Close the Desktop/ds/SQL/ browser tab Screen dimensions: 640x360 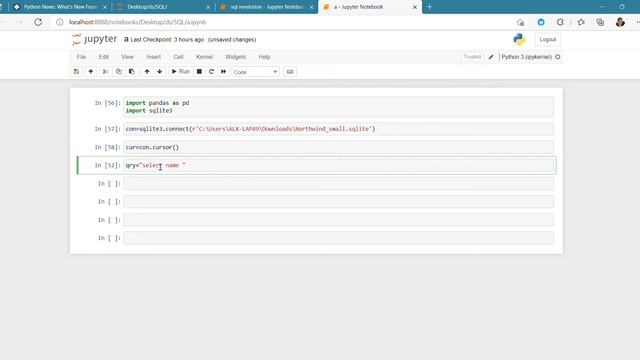click(208, 7)
